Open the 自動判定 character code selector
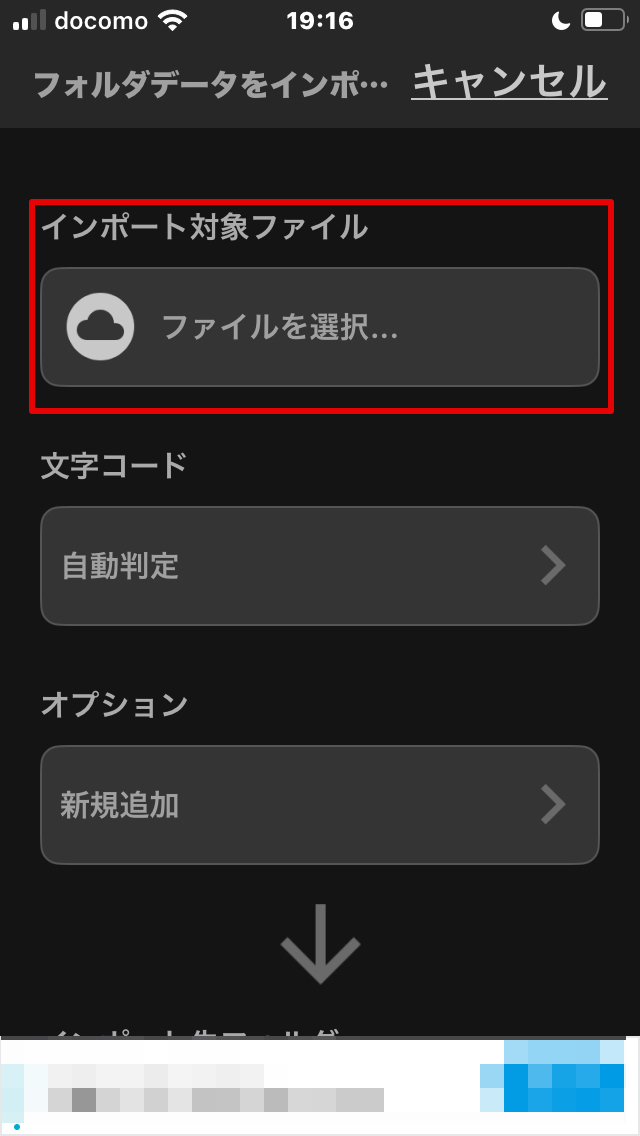 [x=320, y=566]
